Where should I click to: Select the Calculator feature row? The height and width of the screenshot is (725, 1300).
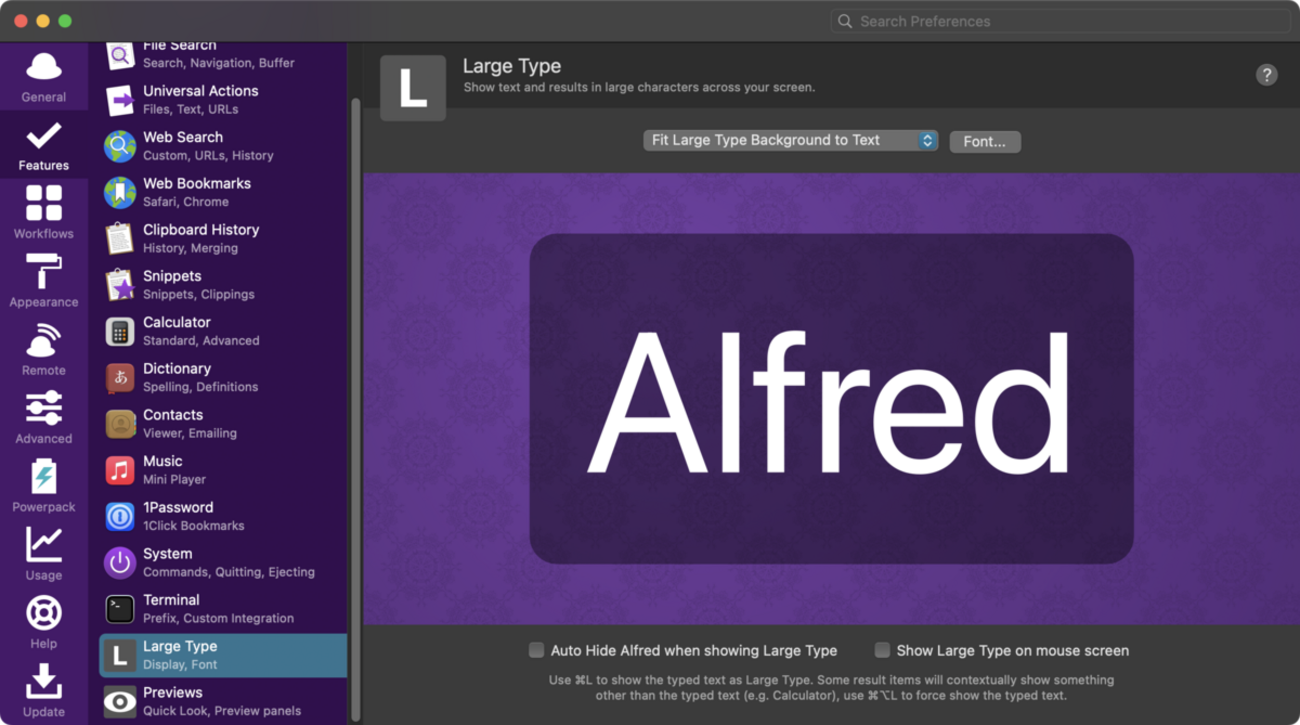coord(223,331)
